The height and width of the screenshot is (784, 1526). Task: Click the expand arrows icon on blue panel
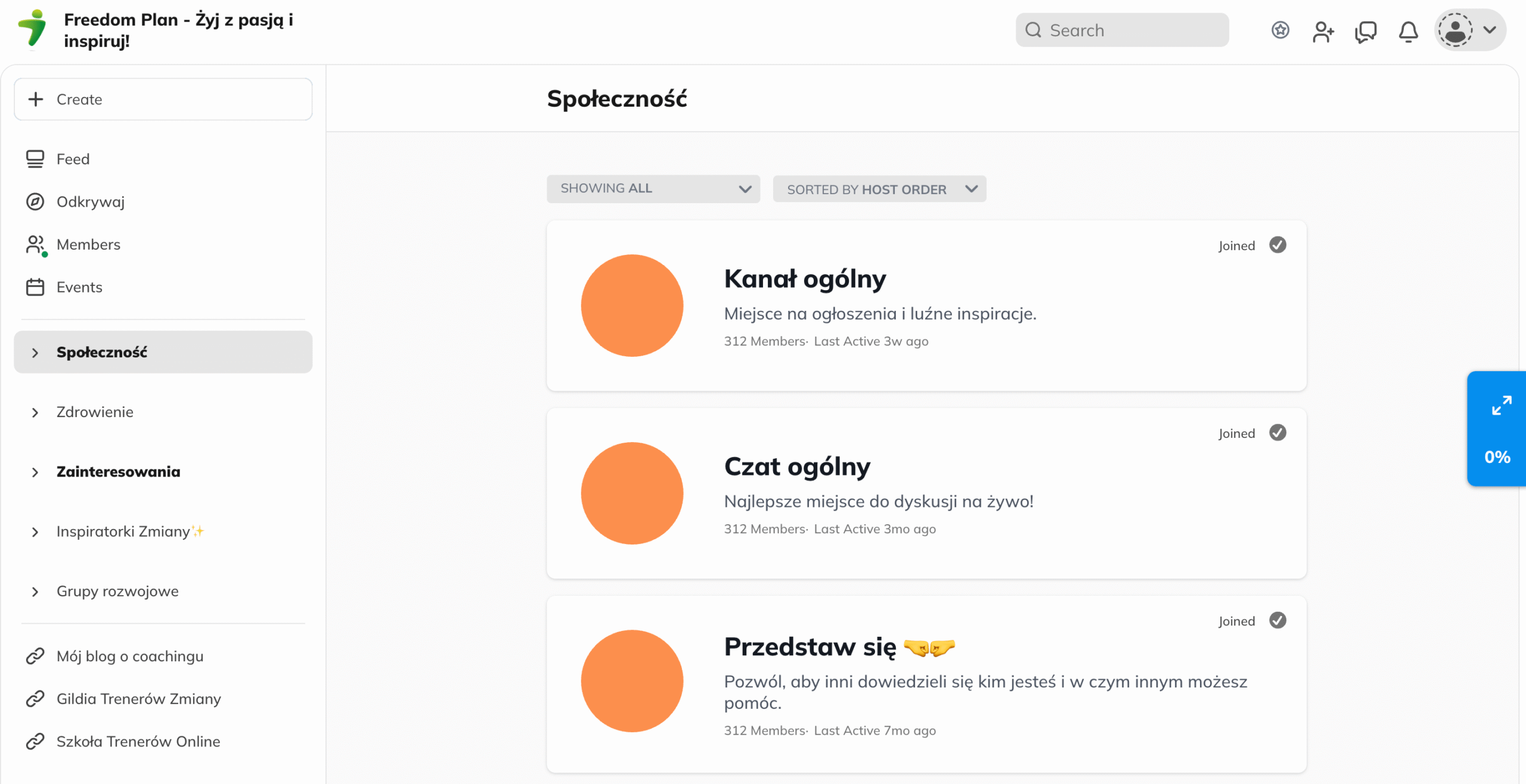coord(1501,406)
